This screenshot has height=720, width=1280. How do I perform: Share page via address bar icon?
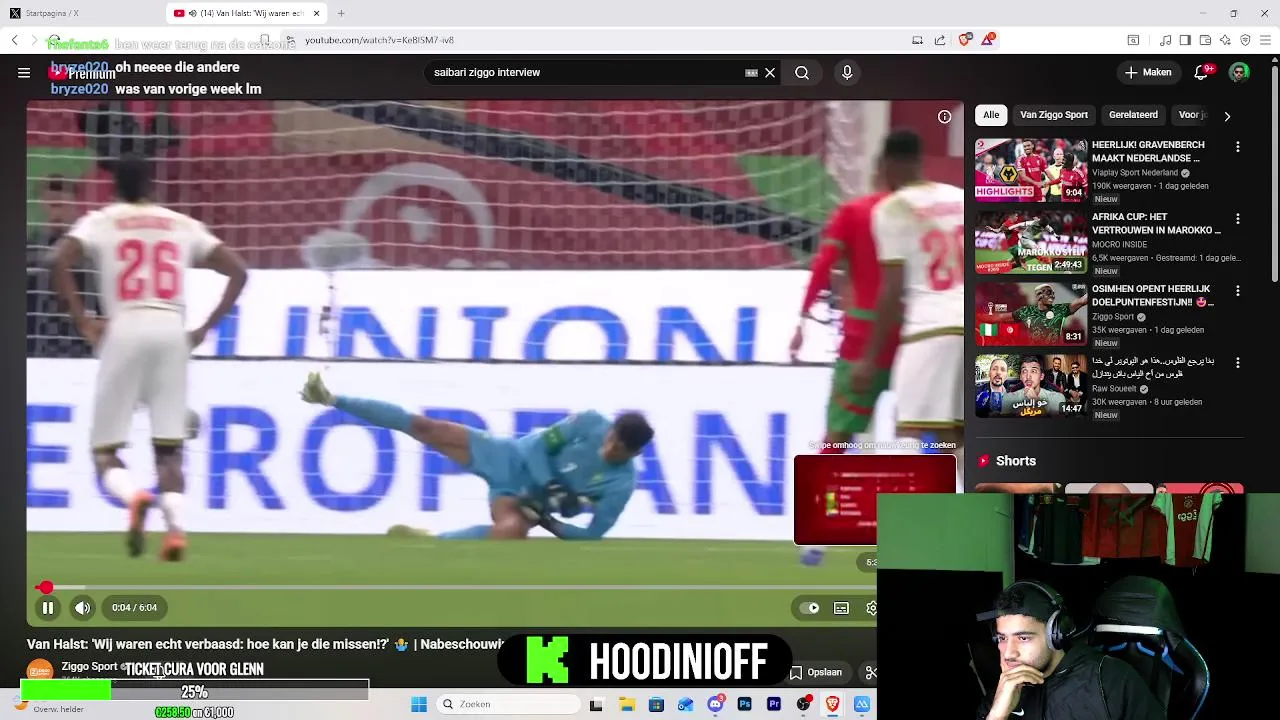coord(940,40)
